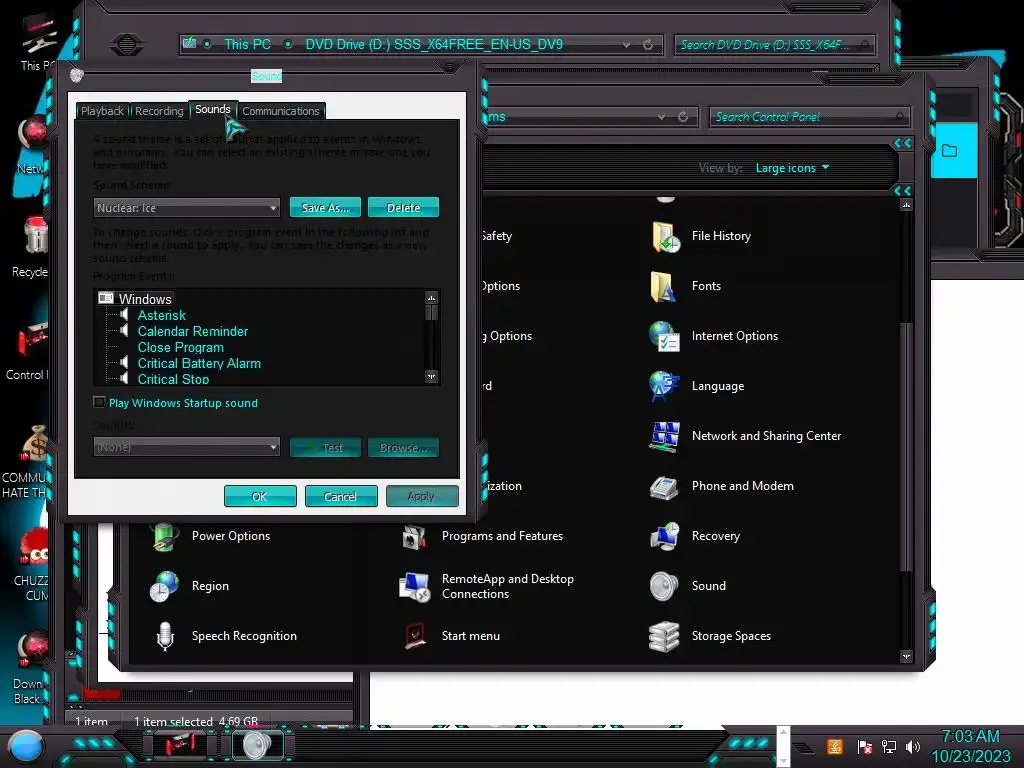Screen dimensions: 1024x768
Task: Click the Browse... button
Action: point(403,447)
